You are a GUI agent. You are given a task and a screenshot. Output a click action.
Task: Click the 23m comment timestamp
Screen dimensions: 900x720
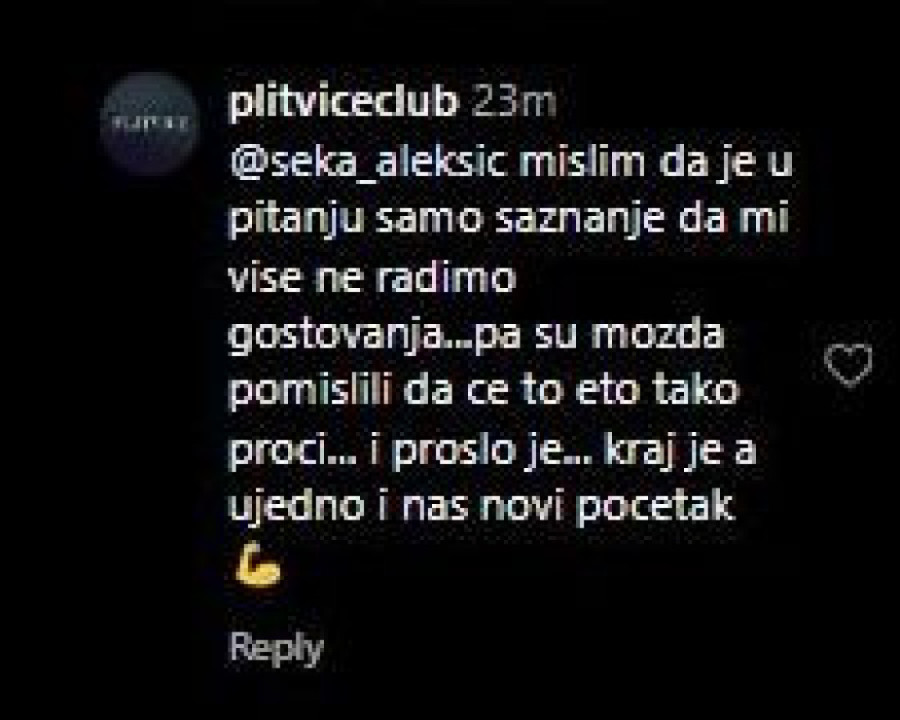513,103
